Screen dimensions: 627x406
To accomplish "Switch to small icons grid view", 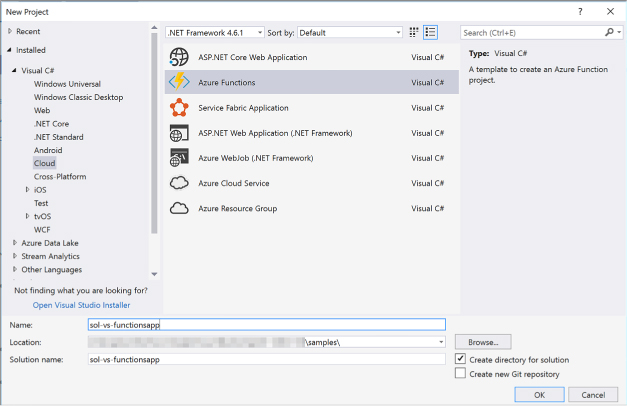I will point(413,32).
